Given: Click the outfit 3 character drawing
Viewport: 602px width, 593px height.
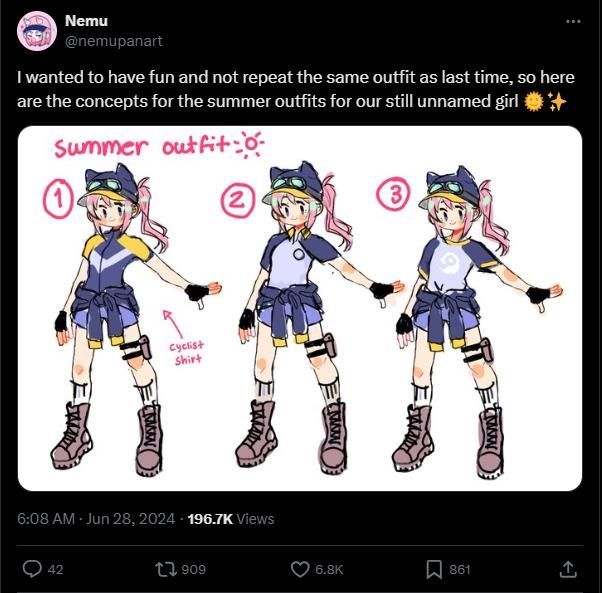Looking at the screenshot, I should pyautogui.click(x=460, y=320).
